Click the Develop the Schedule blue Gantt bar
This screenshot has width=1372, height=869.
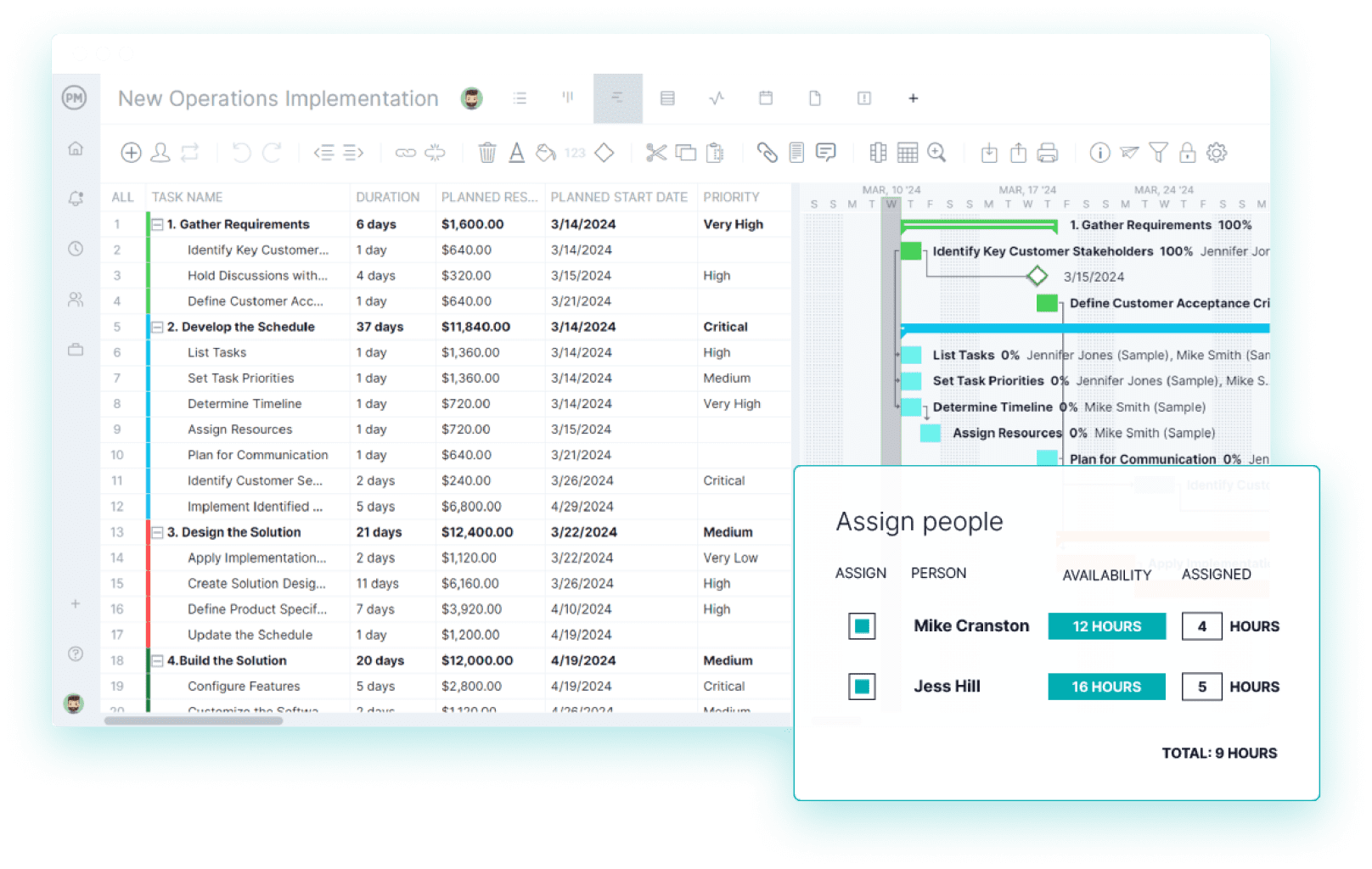[1085, 328]
